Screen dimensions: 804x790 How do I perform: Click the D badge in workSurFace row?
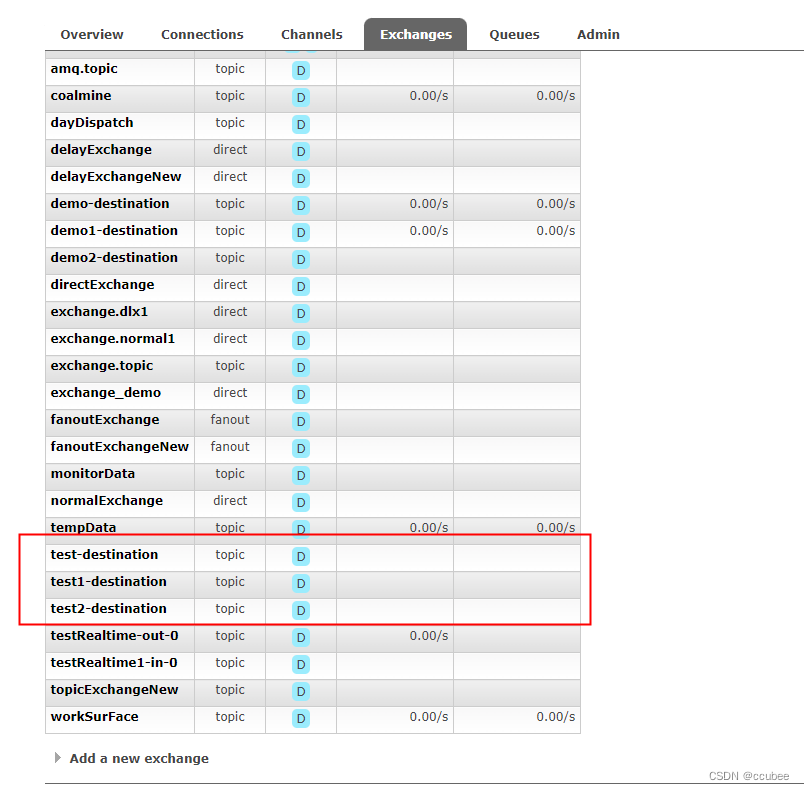click(301, 719)
